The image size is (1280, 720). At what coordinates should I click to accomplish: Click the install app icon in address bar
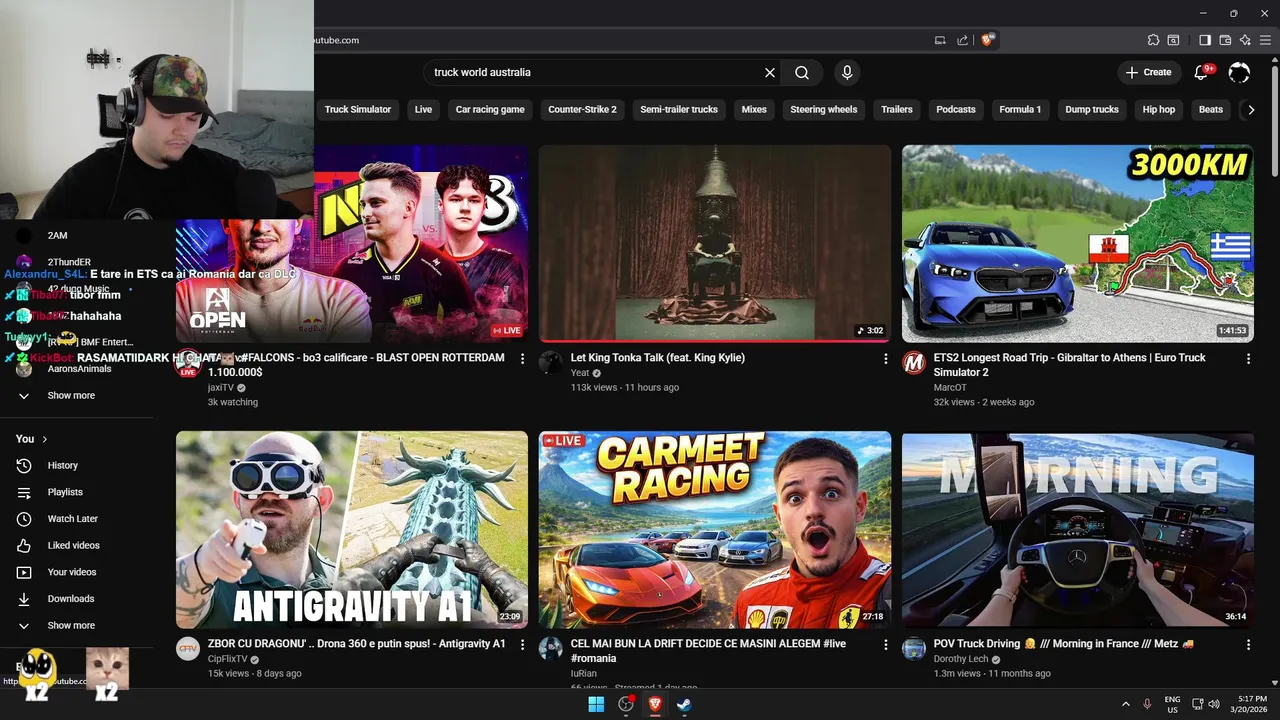pyautogui.click(x=940, y=40)
